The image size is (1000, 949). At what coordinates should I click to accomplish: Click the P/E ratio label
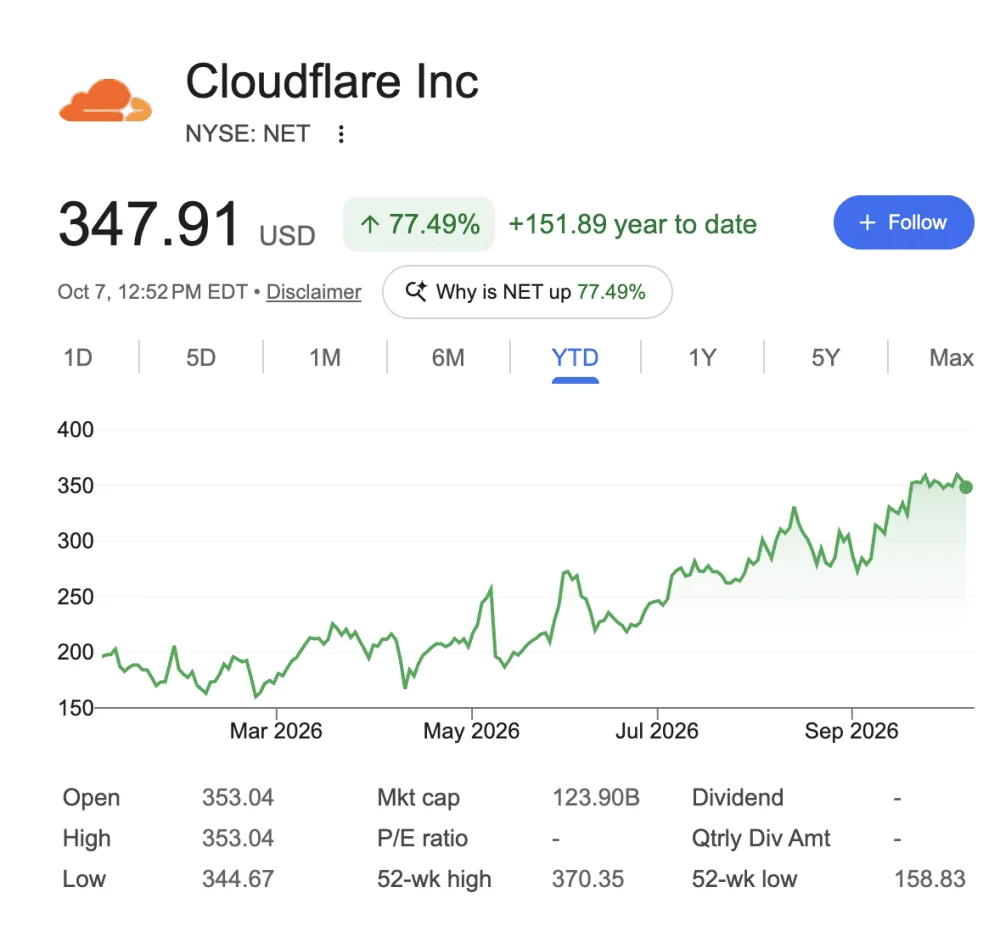pos(422,838)
